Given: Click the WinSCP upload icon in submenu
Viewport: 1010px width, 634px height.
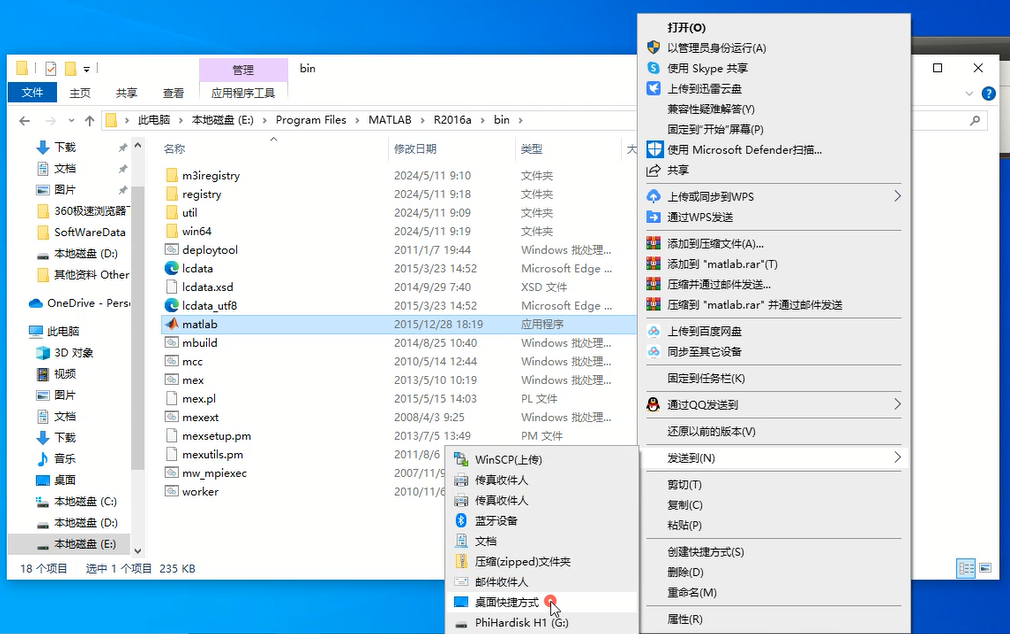Looking at the screenshot, I should 461,459.
